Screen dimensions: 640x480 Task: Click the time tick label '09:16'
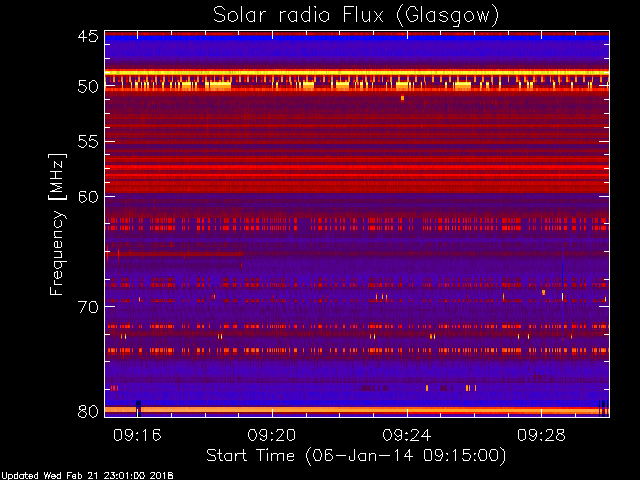[137, 435]
